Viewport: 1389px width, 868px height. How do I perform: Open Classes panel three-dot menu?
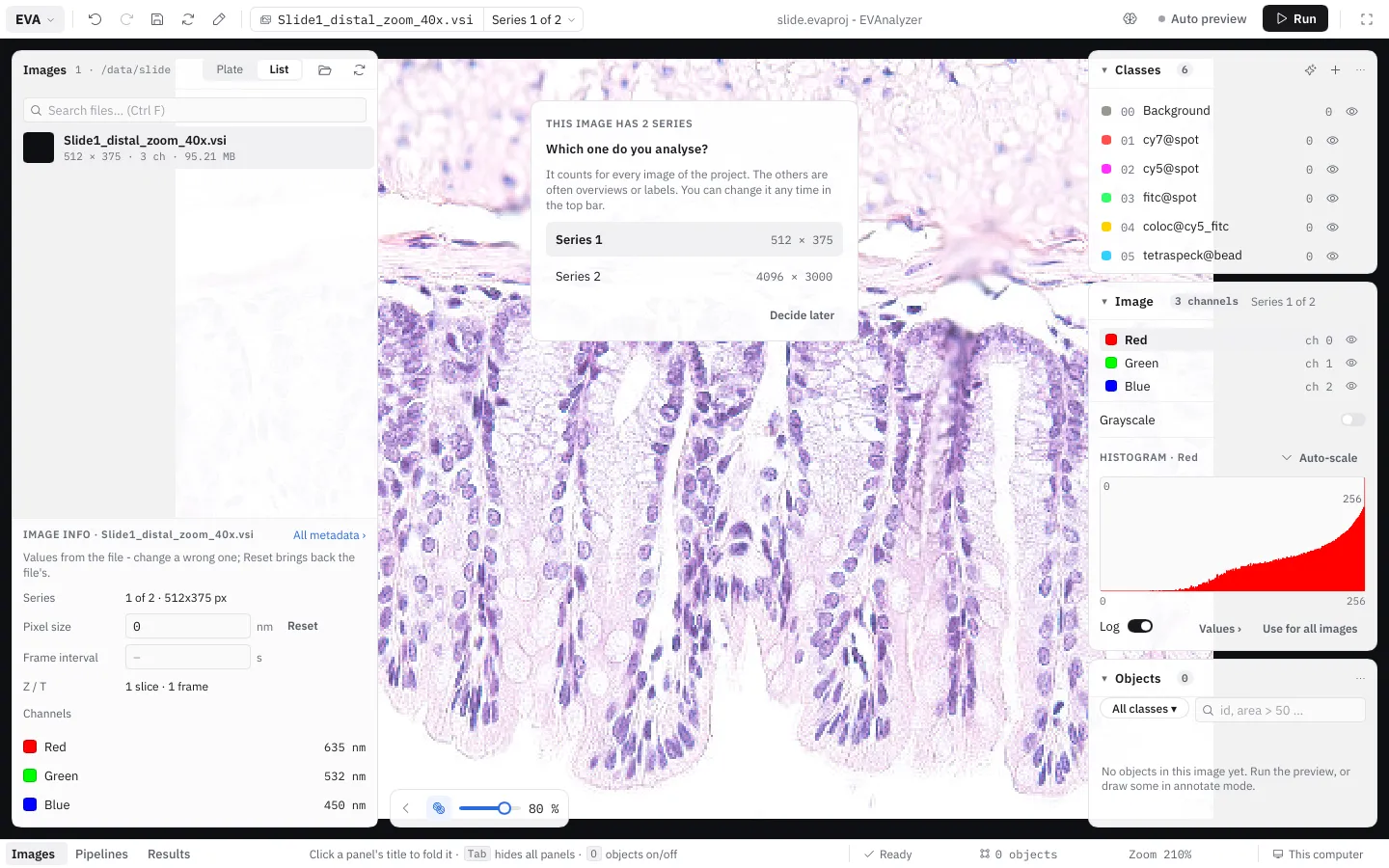[1360, 70]
